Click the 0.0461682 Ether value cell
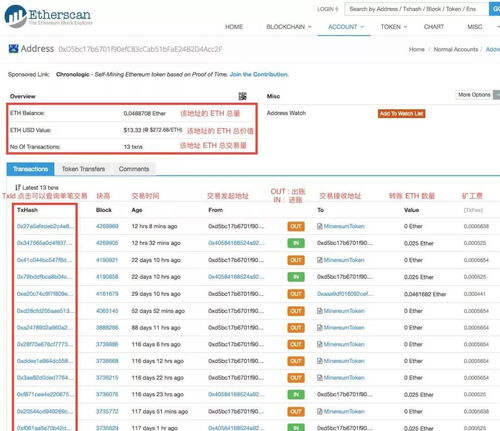 (x=425, y=294)
